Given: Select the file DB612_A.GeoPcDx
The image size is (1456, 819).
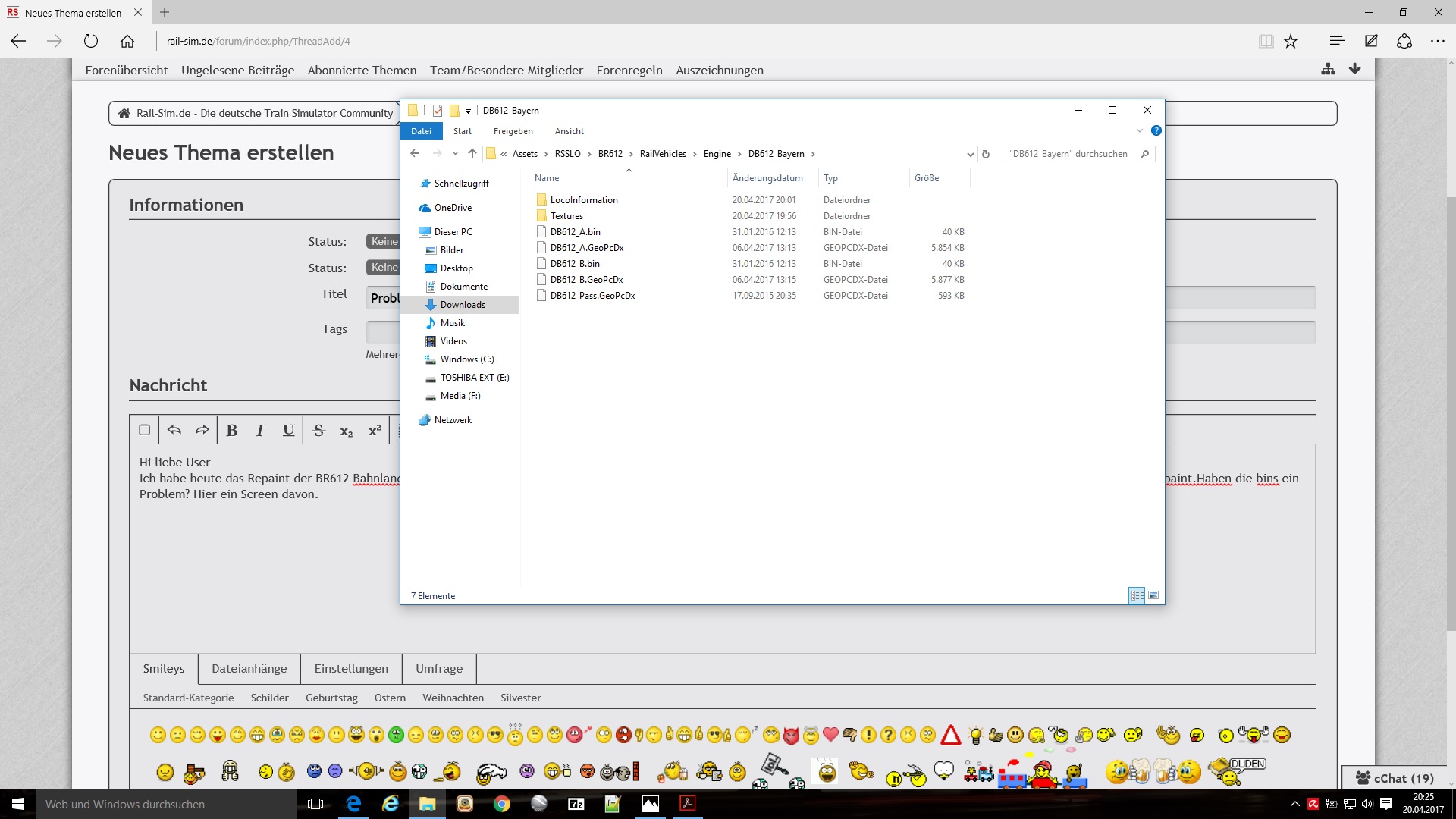Looking at the screenshot, I should (x=587, y=248).
